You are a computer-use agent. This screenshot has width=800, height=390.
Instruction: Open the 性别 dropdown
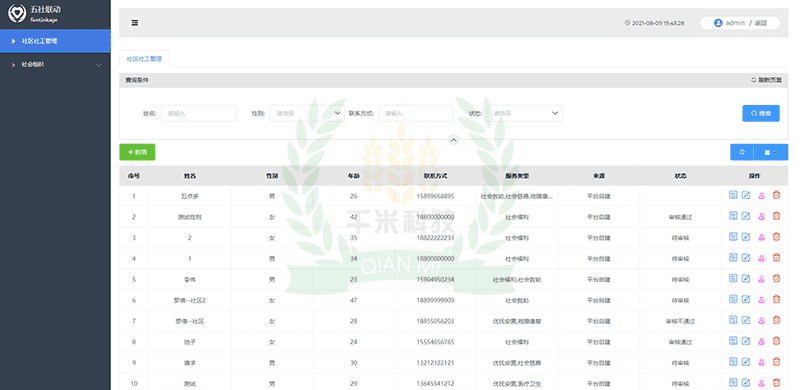307,113
